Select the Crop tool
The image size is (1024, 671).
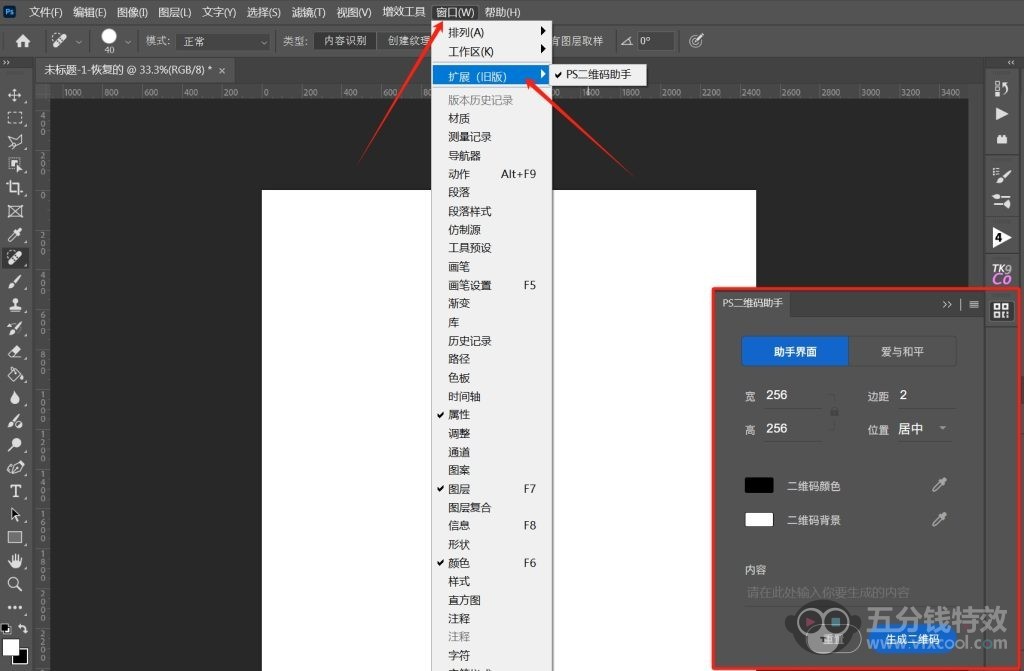click(14, 188)
